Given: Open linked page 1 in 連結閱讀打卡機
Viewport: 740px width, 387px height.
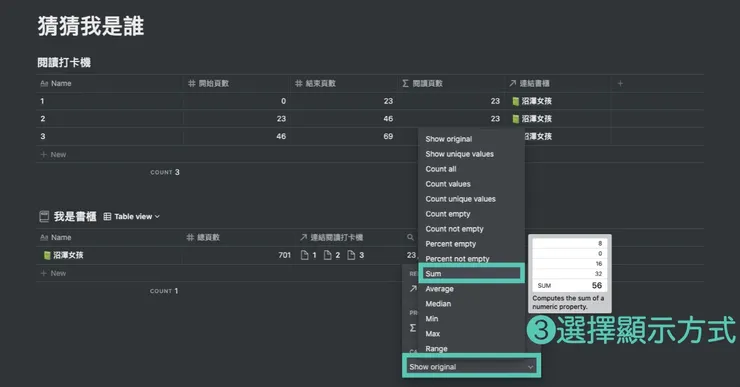Looking at the screenshot, I should coord(309,255).
